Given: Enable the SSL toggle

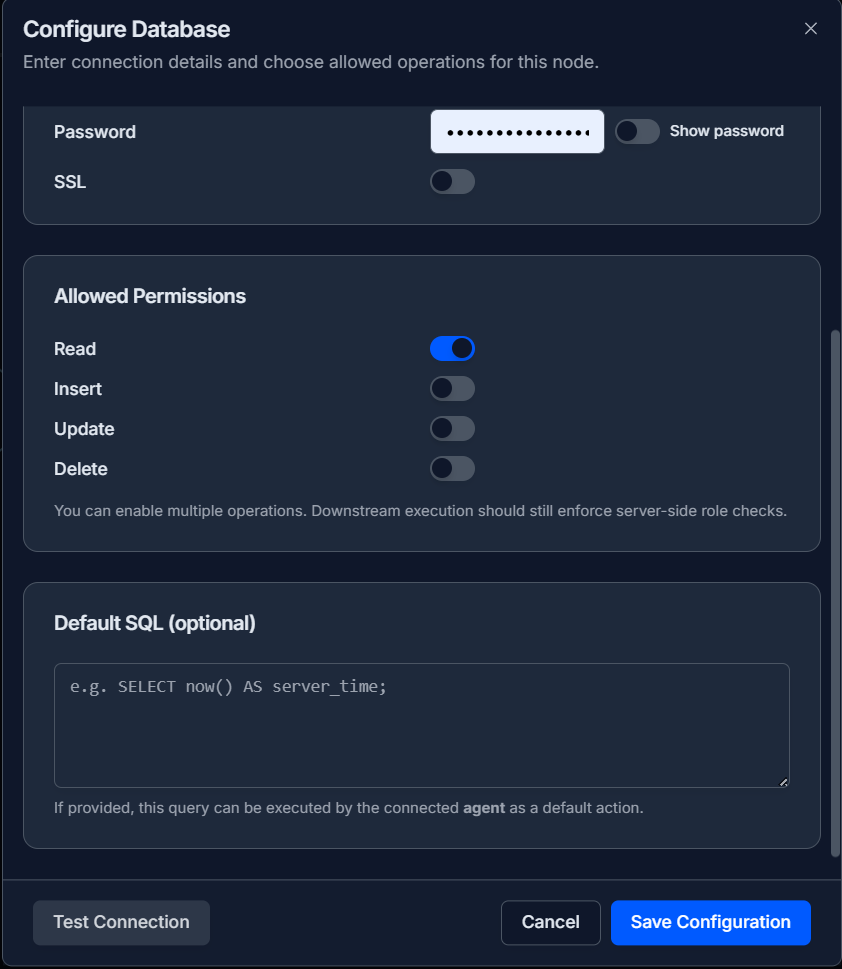Looking at the screenshot, I should tap(452, 181).
